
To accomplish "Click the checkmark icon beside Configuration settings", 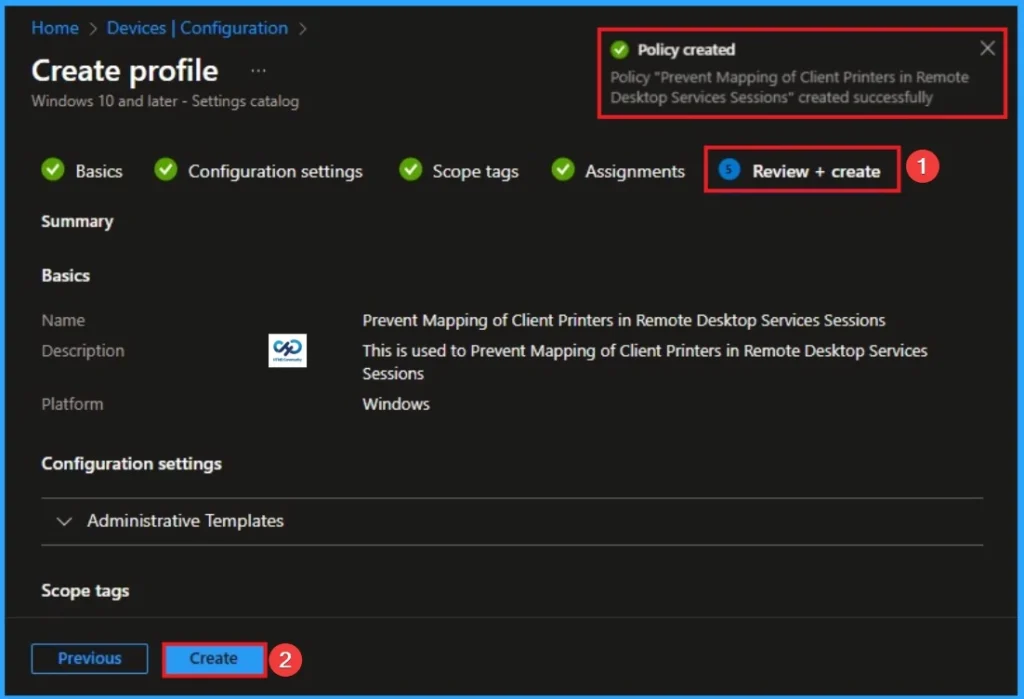I will (165, 170).
